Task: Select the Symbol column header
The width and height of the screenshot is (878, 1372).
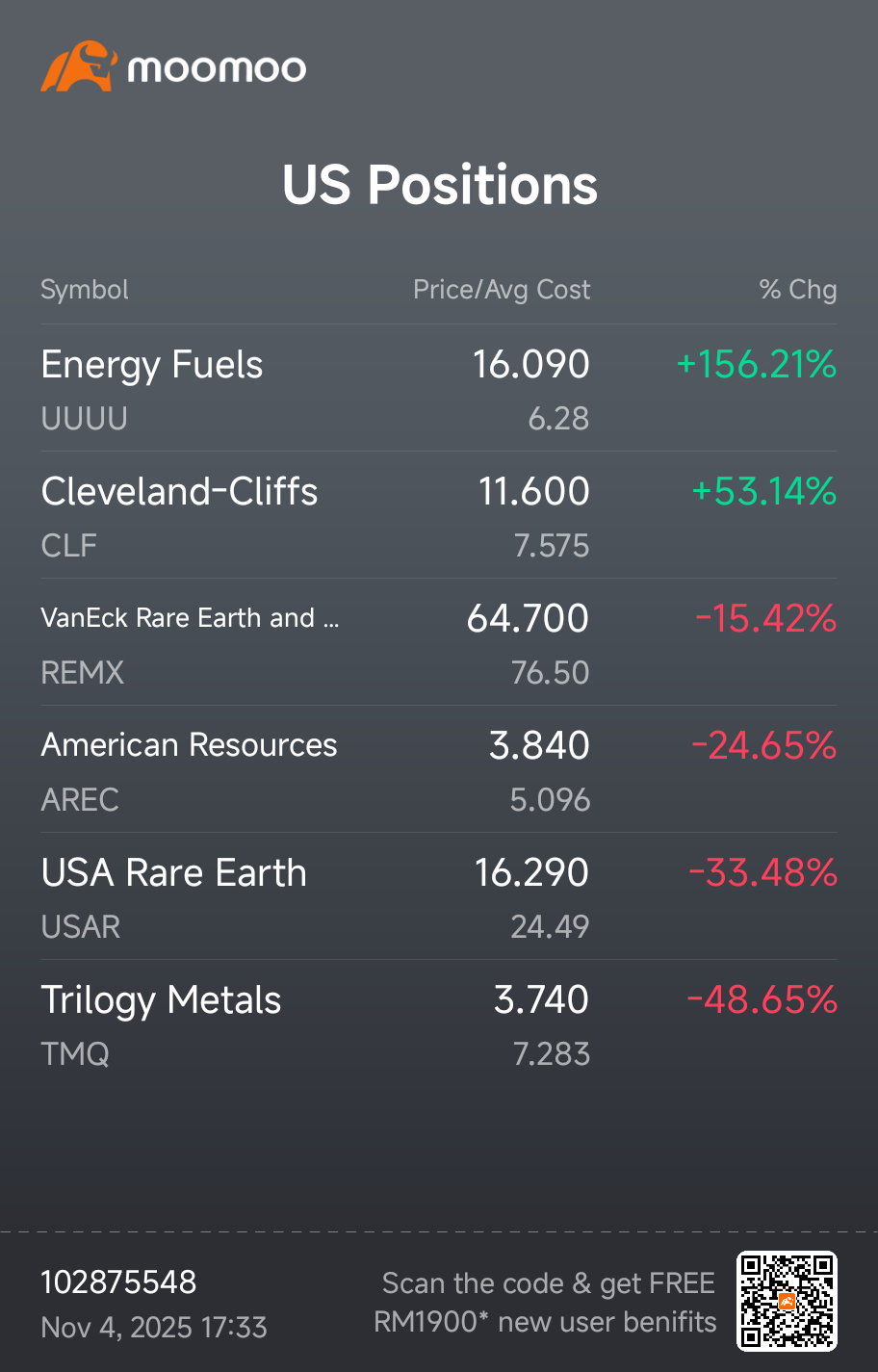Action: (85, 290)
